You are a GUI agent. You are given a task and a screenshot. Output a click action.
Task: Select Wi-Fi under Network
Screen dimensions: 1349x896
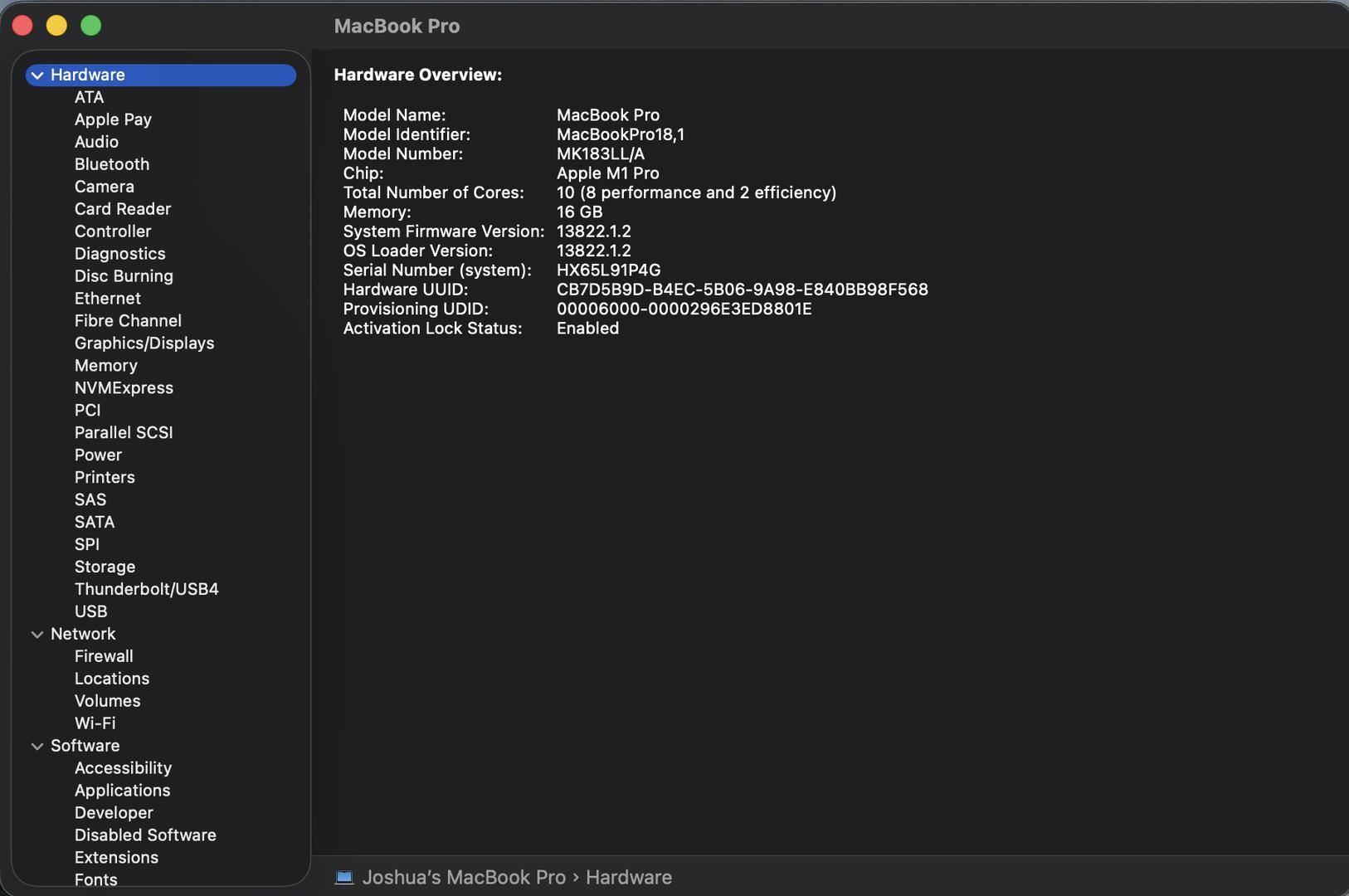coord(95,723)
